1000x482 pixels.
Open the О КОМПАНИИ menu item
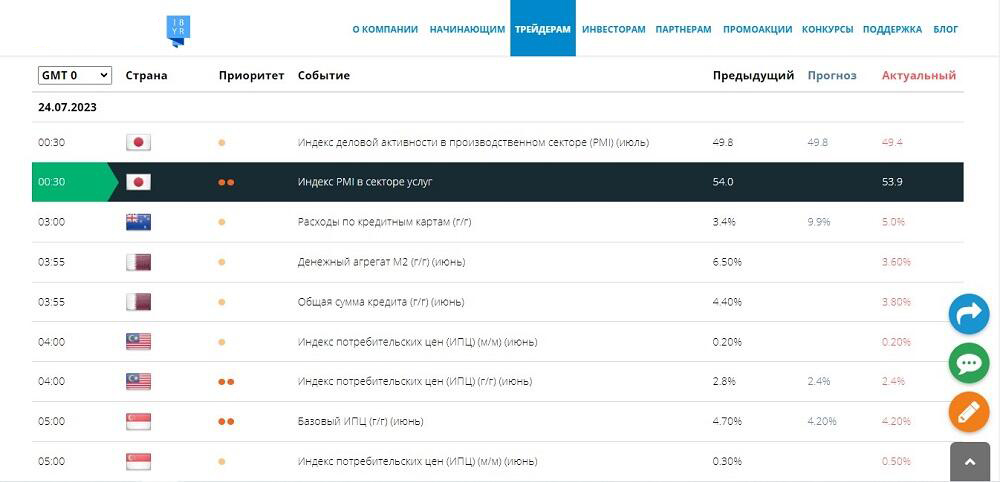coord(385,29)
